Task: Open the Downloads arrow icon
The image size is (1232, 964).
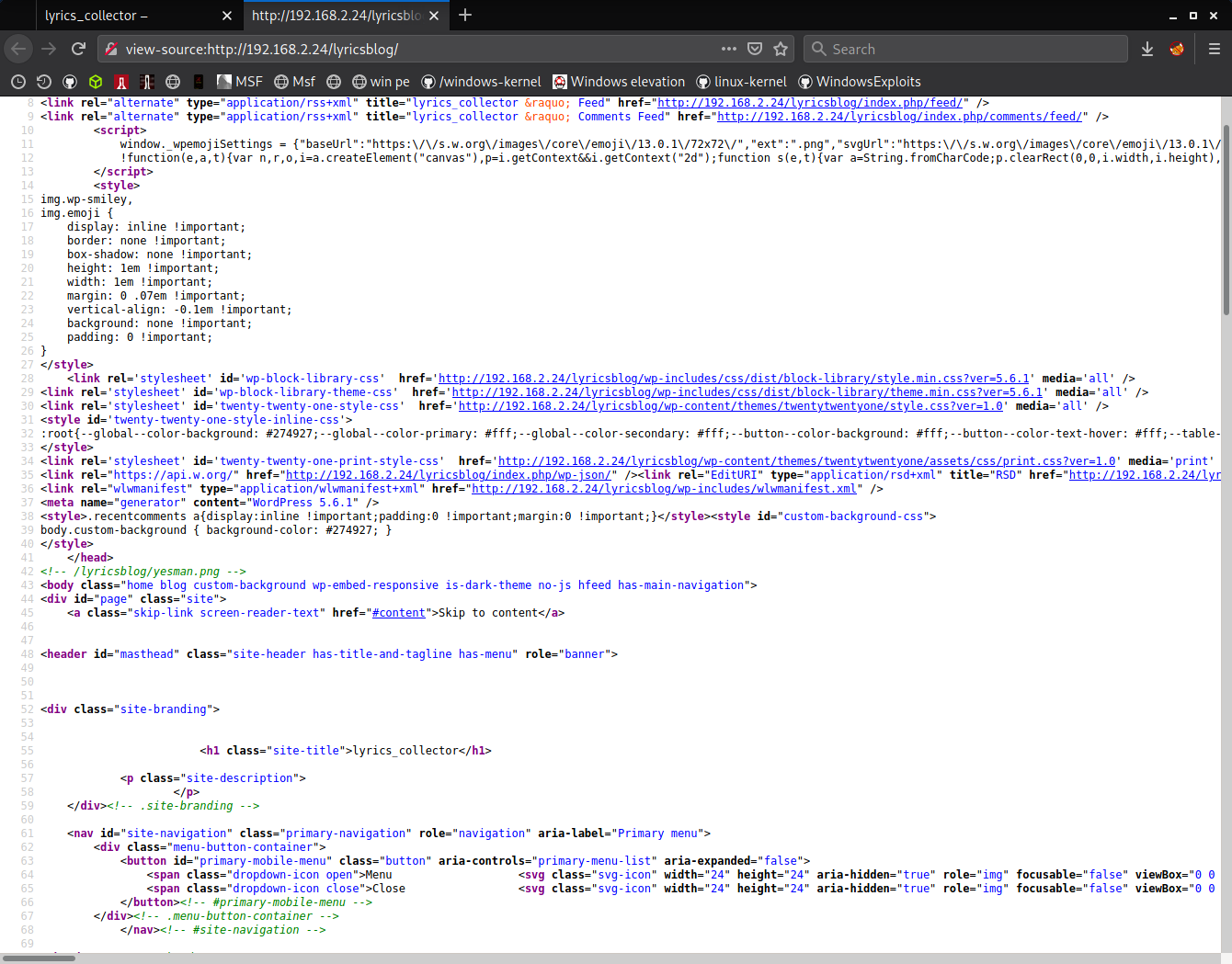Action: [1147, 49]
